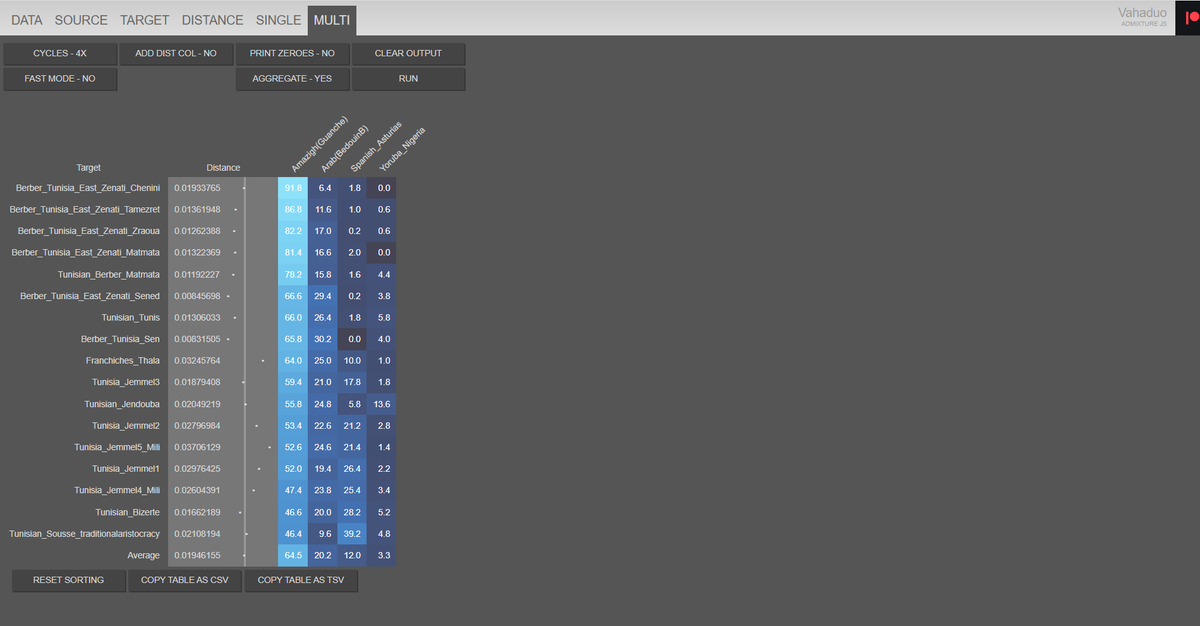Image resolution: width=1200 pixels, height=626 pixels.
Task: Click distance value 0.01933765
Action: click(x=197, y=188)
